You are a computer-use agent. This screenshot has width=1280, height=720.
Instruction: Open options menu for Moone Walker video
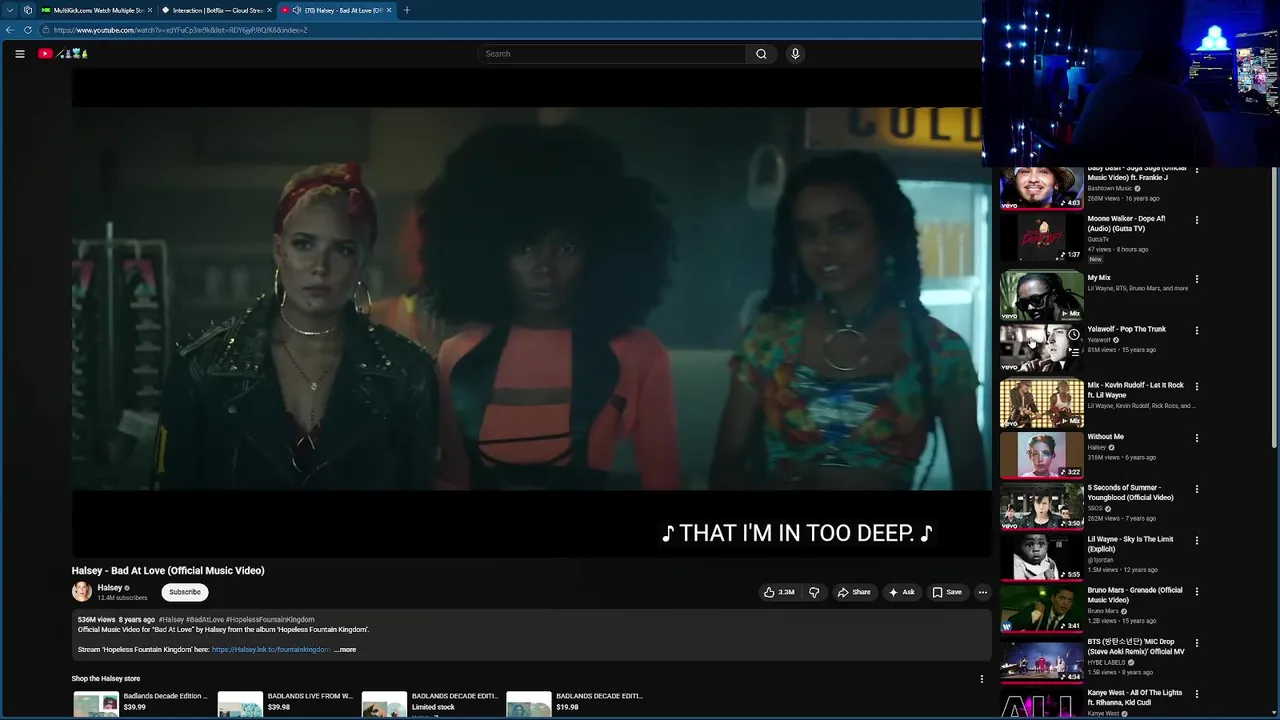coord(1197,220)
